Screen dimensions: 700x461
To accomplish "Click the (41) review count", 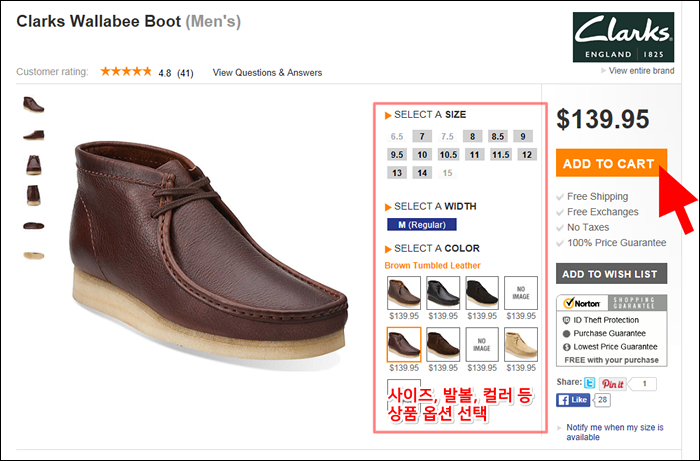I will point(185,73).
